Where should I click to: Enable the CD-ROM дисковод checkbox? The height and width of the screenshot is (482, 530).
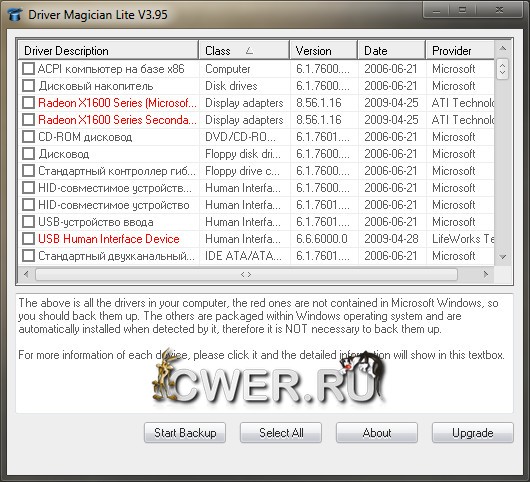[x=28, y=137]
